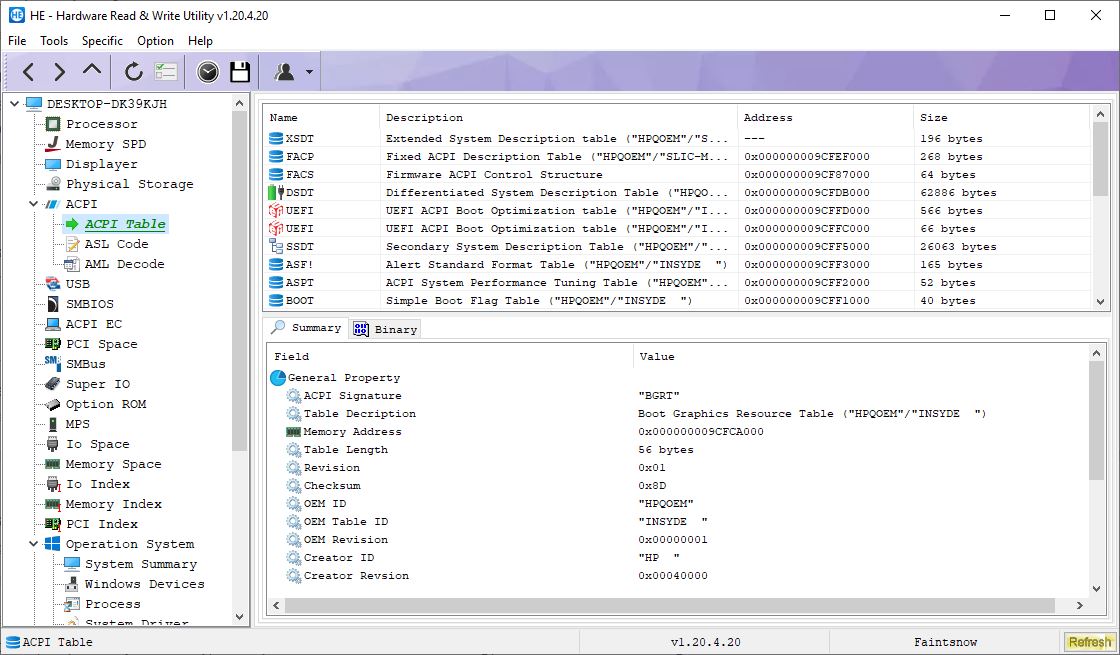
Task: Click the clock icon in the toolbar
Action: tap(208, 72)
